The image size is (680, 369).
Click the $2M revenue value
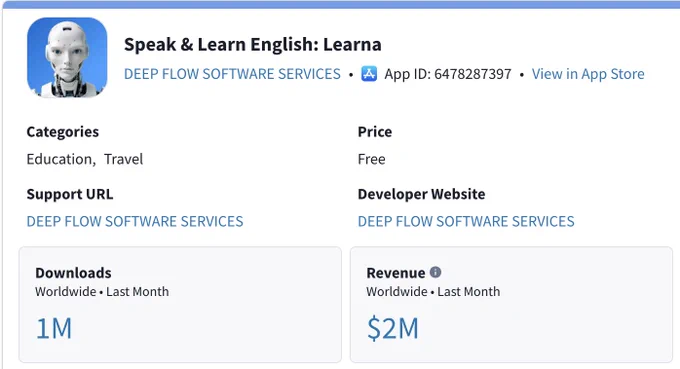click(393, 328)
